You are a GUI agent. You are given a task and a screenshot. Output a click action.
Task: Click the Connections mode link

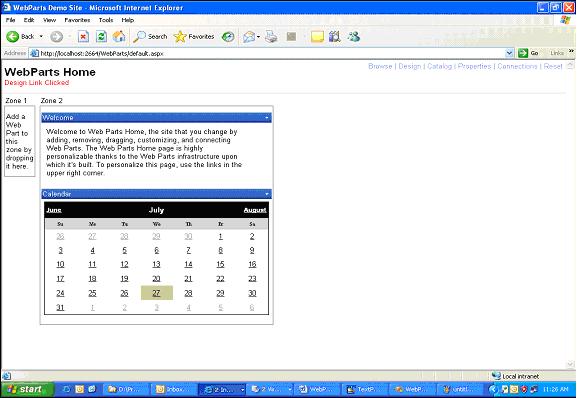(517, 66)
